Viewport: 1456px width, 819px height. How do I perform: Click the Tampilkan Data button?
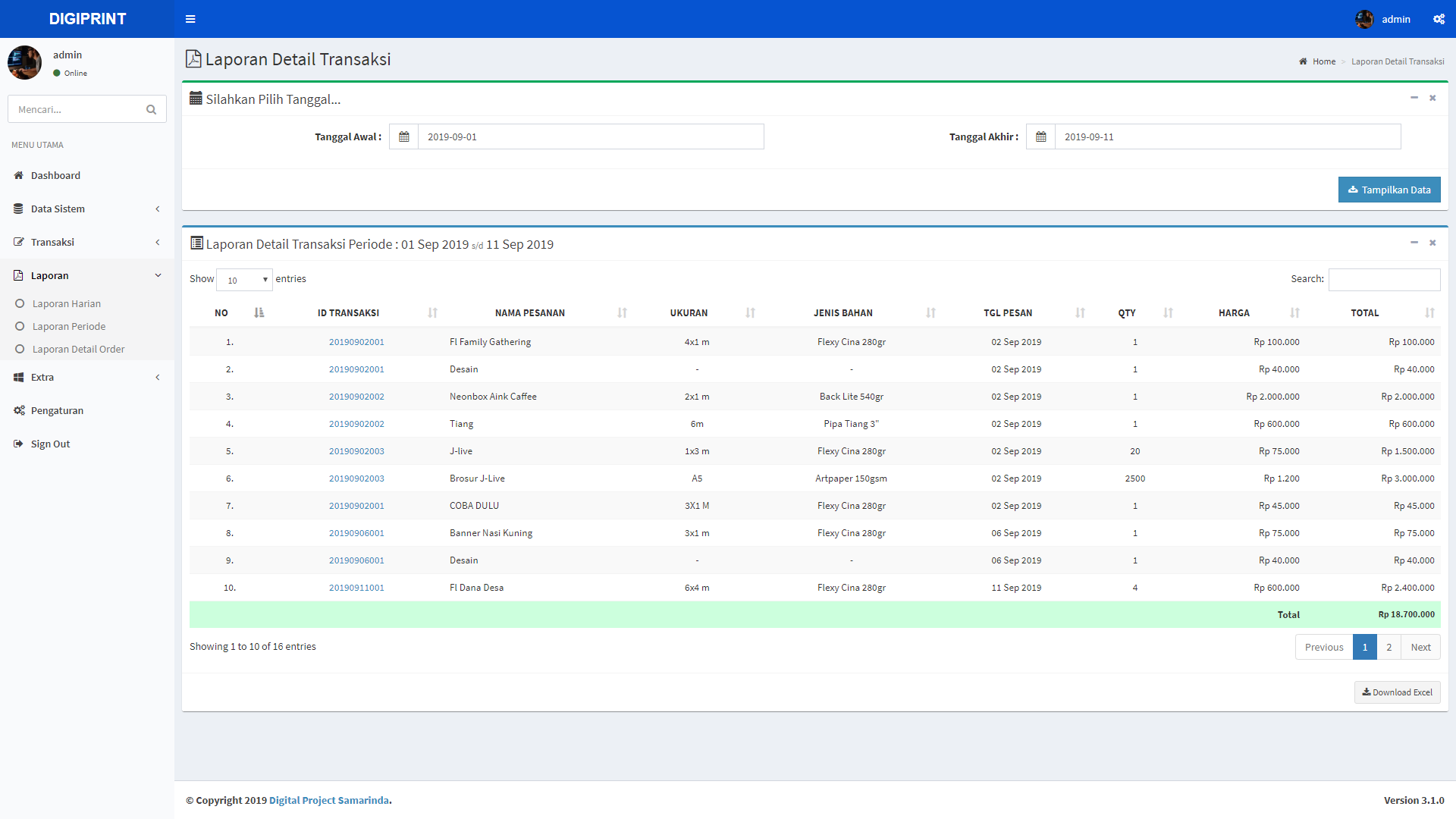pyautogui.click(x=1389, y=190)
